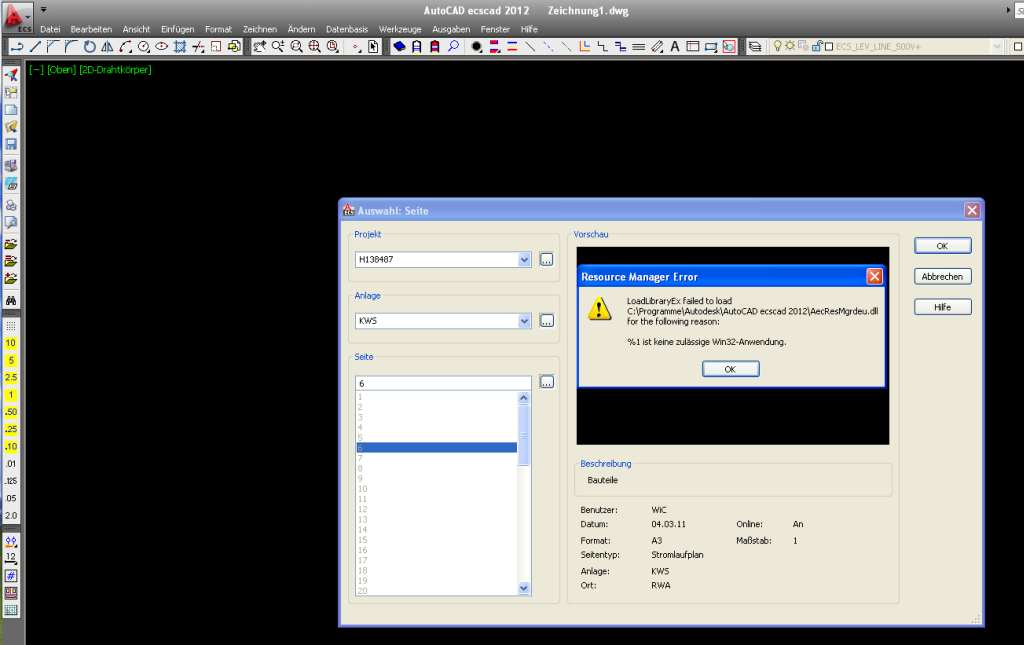Select the Ellipse drawing tool
The height and width of the screenshot is (645, 1024).
coord(161,46)
